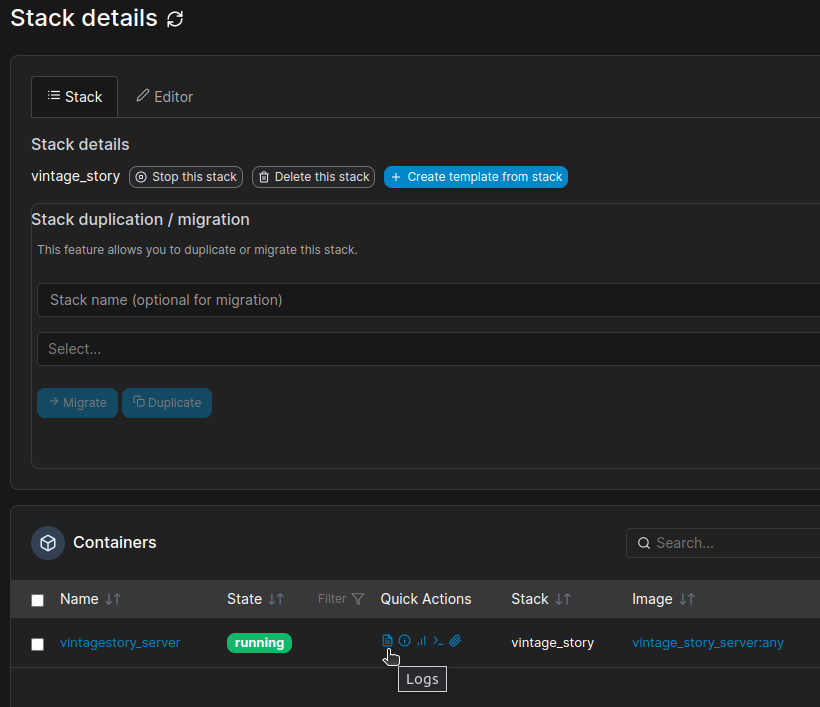This screenshot has height=707, width=820.
Task: Click the Stop this stack button
Action: (x=187, y=177)
